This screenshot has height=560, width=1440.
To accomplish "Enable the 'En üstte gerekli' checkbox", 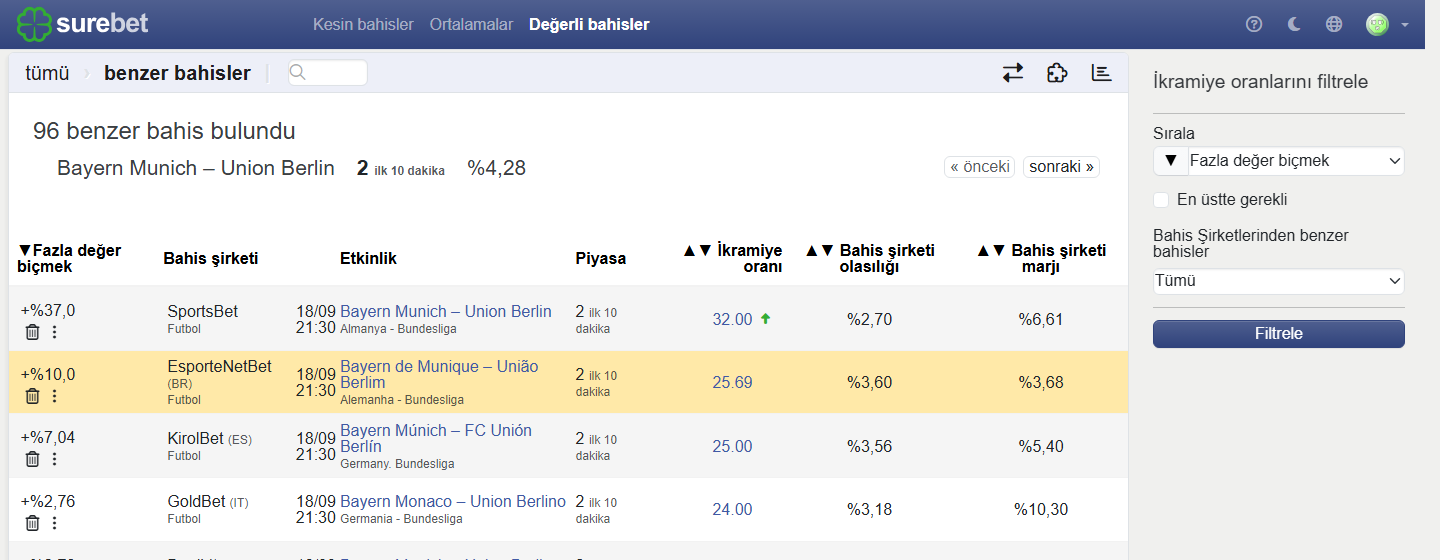I will (x=1161, y=199).
